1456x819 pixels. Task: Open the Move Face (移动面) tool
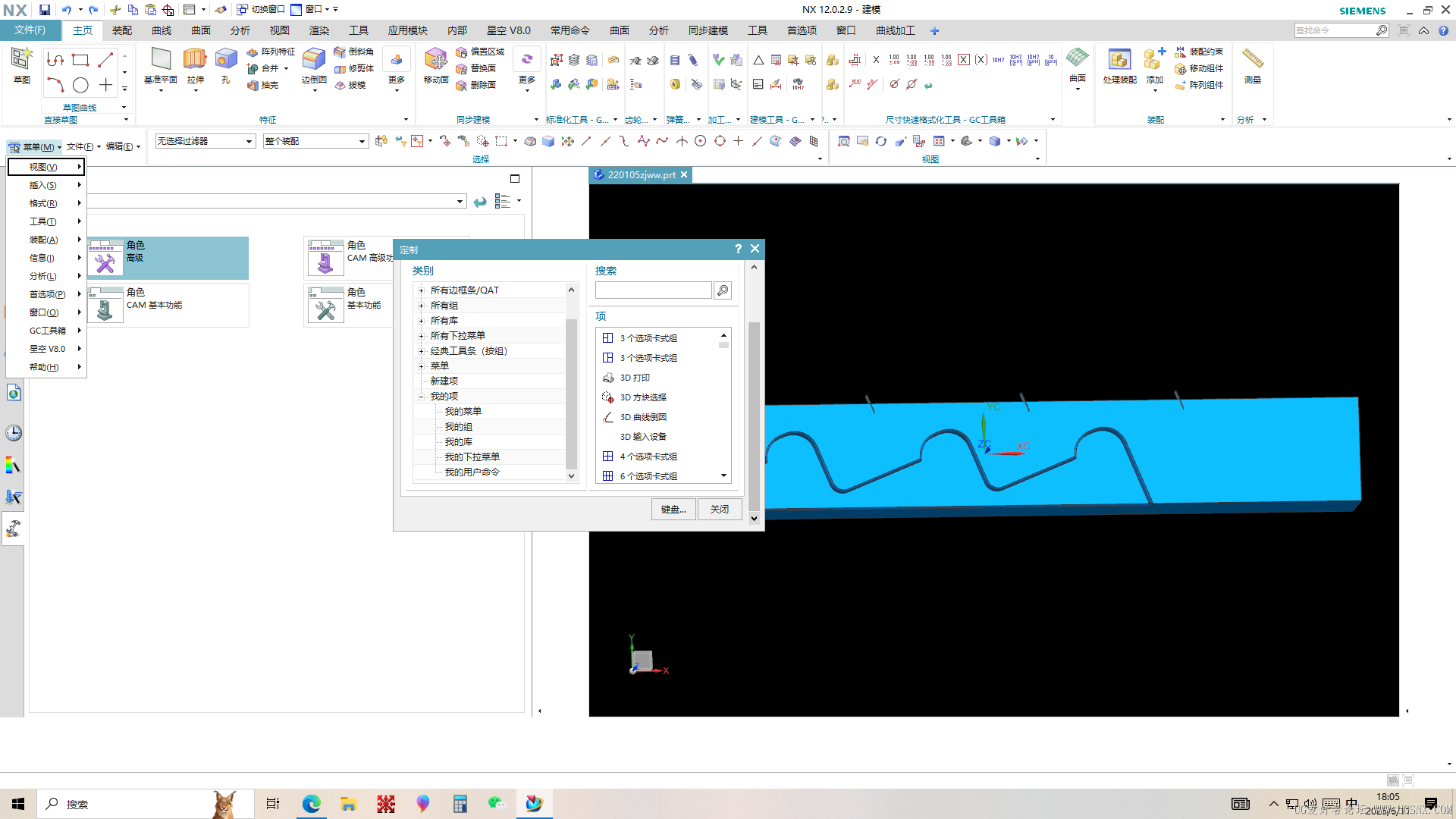tap(435, 60)
